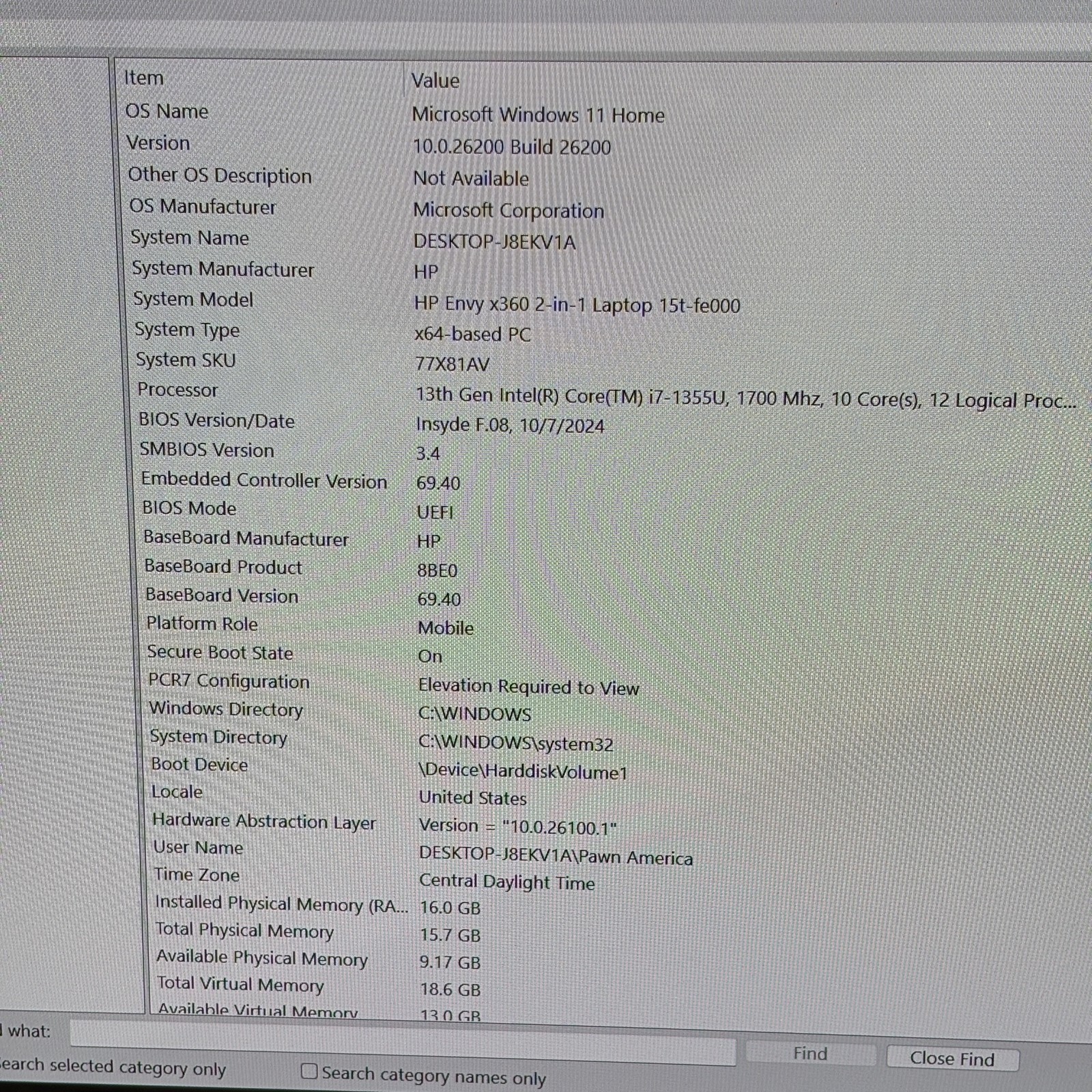Screen dimensions: 1092x1092
Task: Click the Secure Boot State value On
Action: [x=430, y=657]
